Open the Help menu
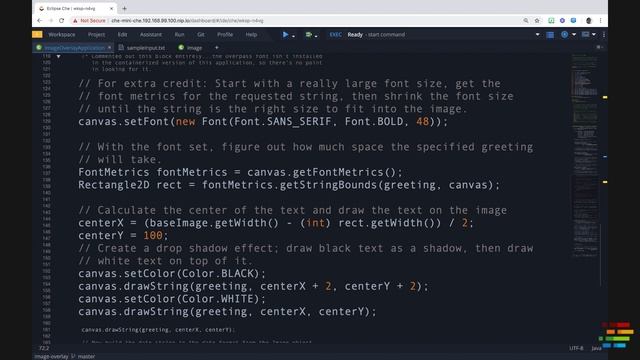The height and width of the screenshot is (360, 640). pyautogui.click(x=251, y=35)
